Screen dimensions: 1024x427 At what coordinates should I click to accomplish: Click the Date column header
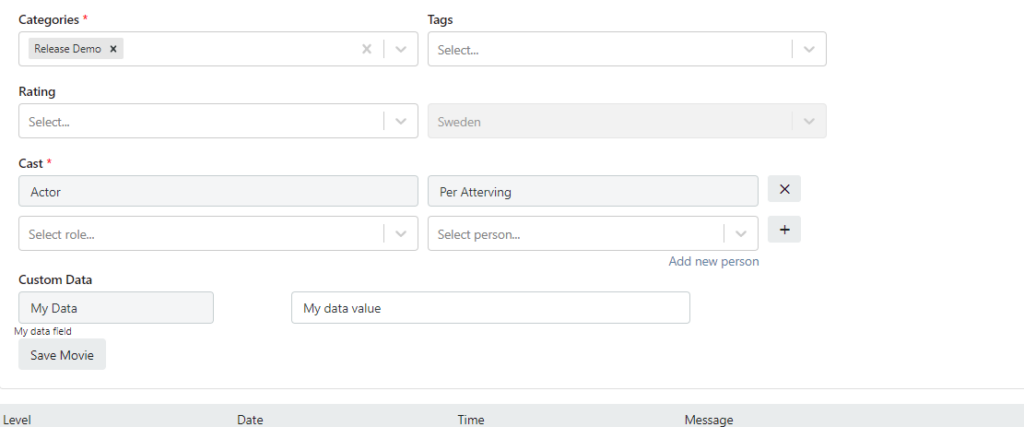point(250,420)
